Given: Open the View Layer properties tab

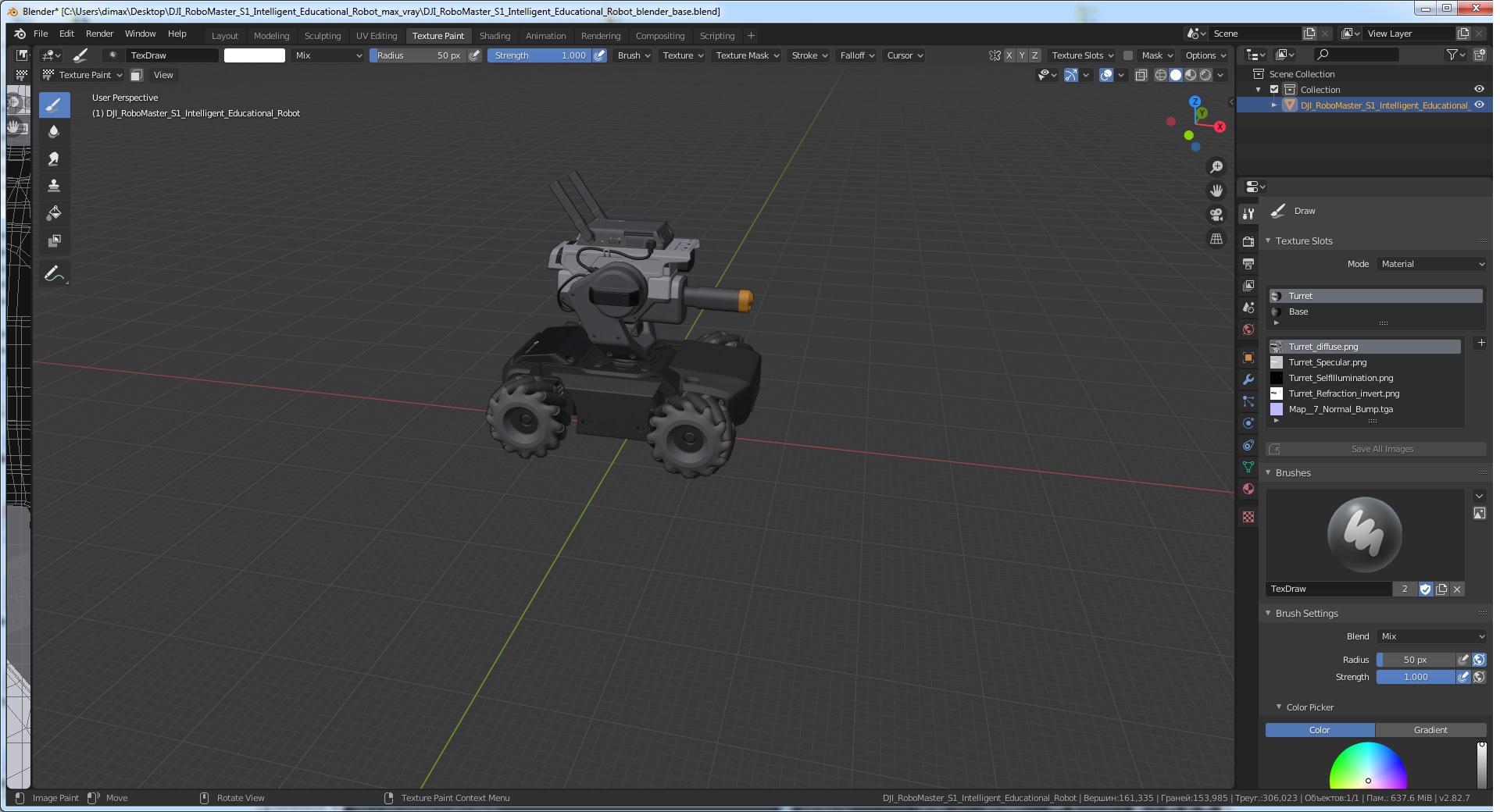Looking at the screenshot, I should [1248, 286].
